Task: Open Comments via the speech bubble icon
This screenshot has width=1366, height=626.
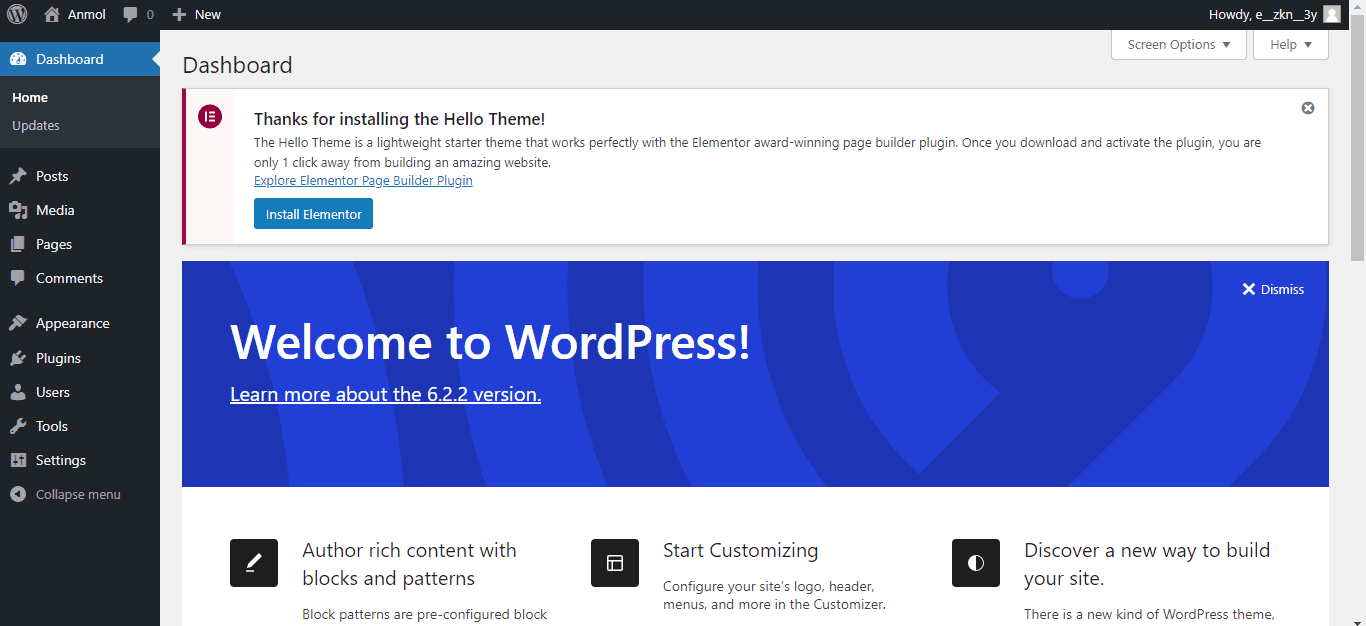Action: point(17,278)
